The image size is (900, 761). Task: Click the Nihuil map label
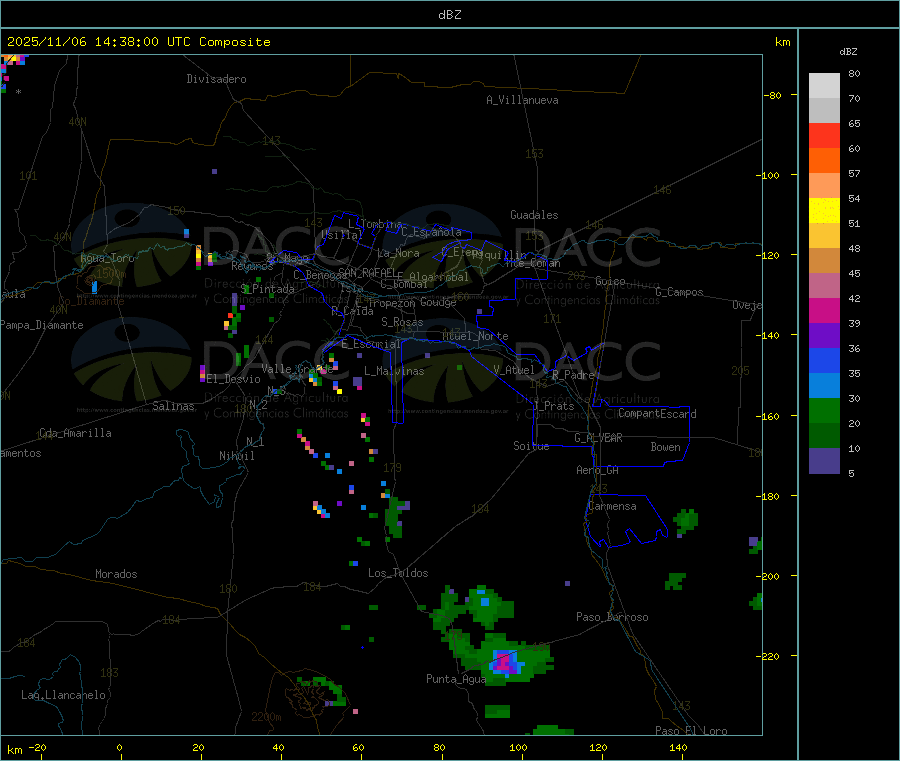click(x=237, y=456)
